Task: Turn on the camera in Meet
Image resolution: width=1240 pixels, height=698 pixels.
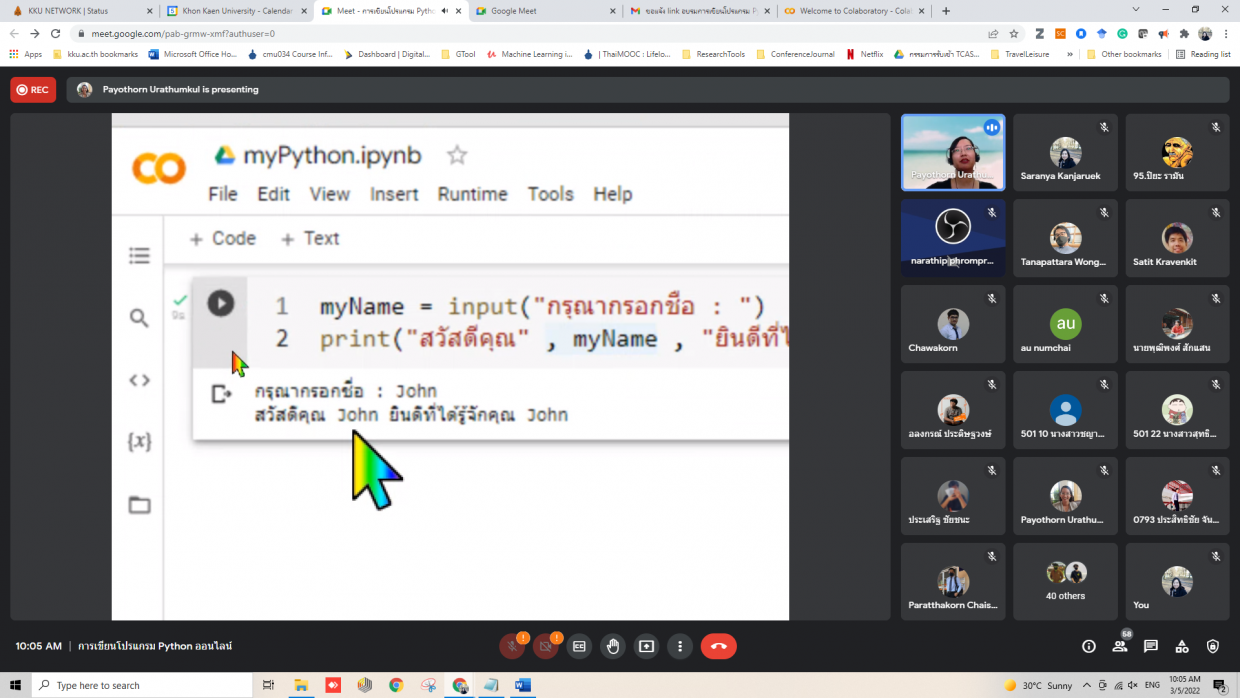Action: [545, 646]
